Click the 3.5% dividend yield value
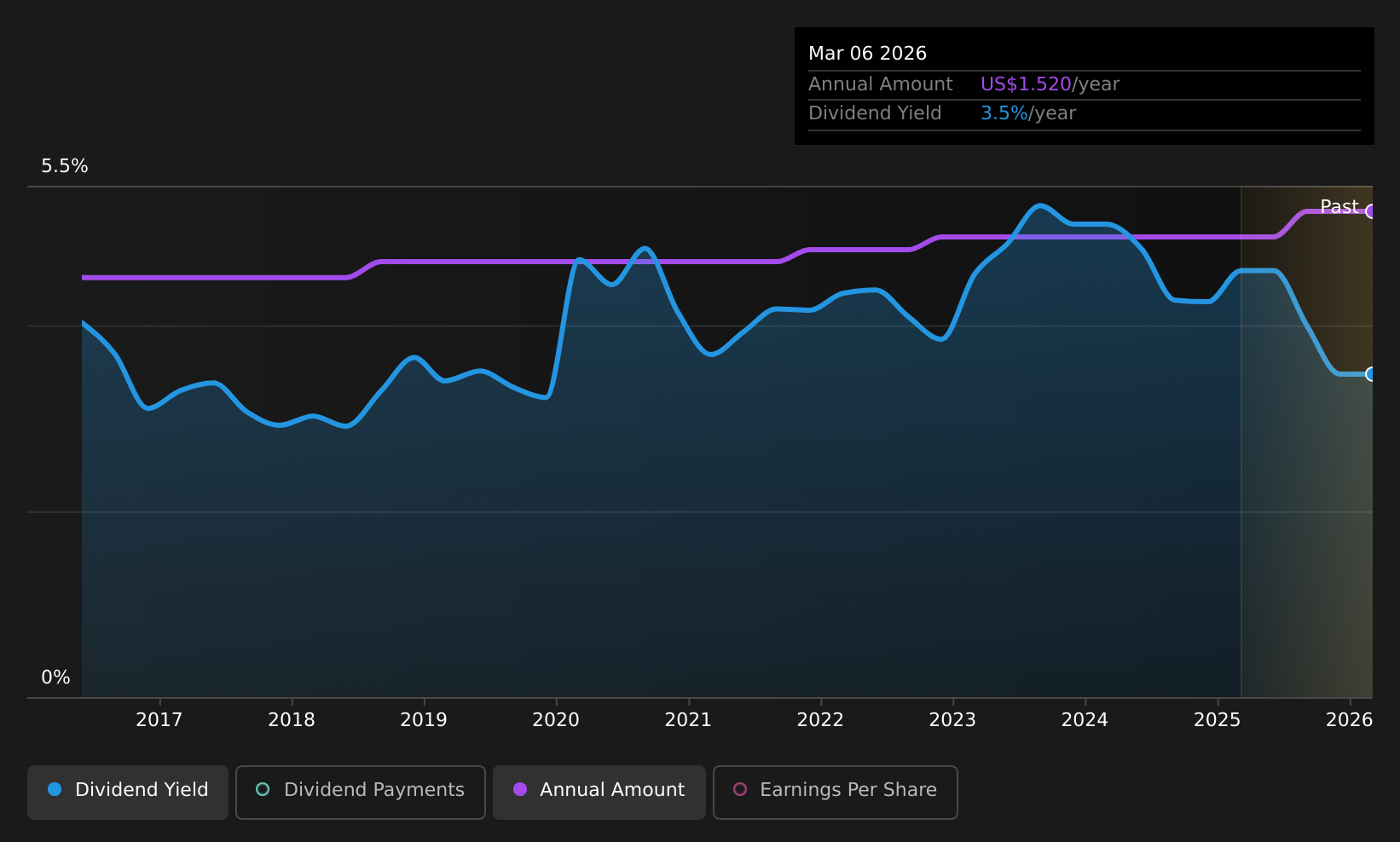This screenshot has height=842, width=1400. pyautogui.click(x=1004, y=113)
